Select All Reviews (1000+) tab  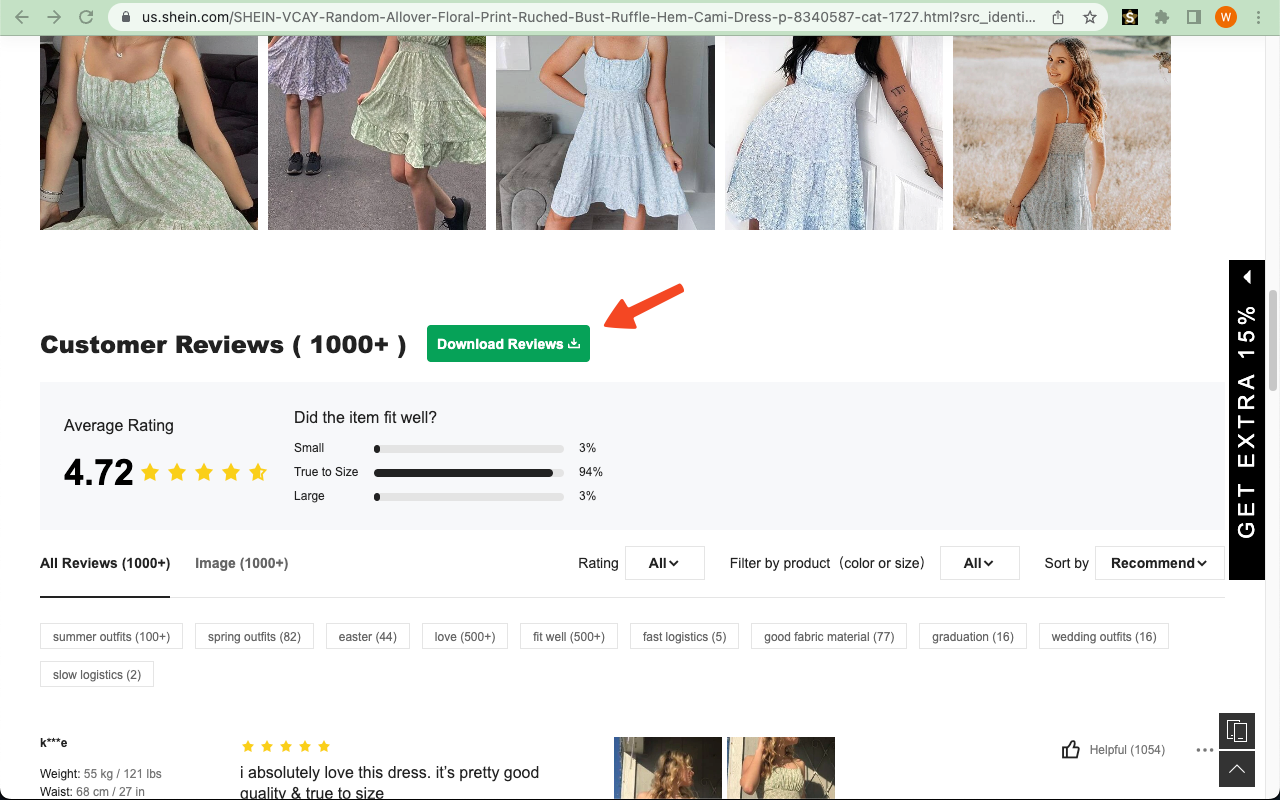tap(105, 563)
